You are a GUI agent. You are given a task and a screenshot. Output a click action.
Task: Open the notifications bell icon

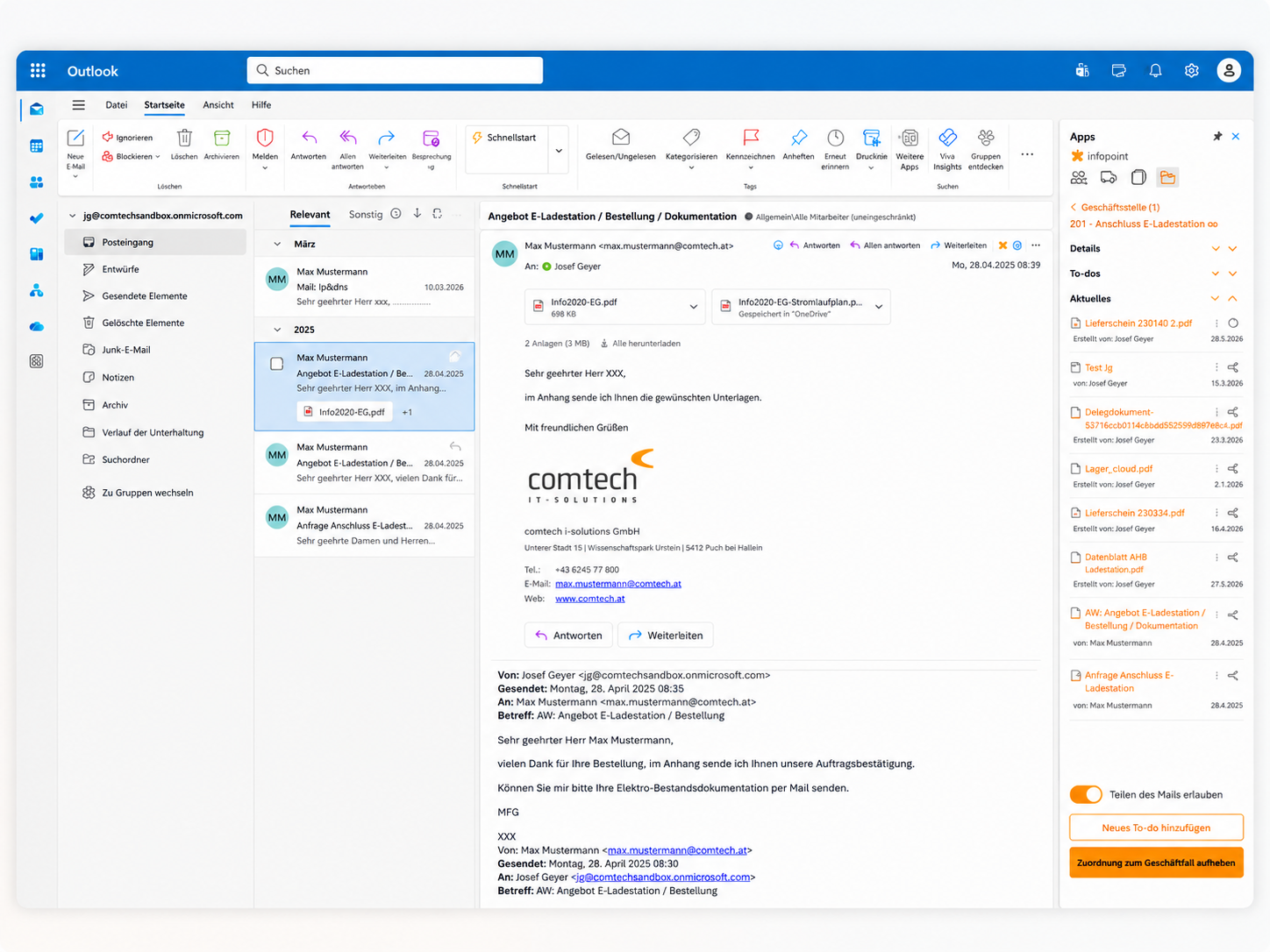1155,71
